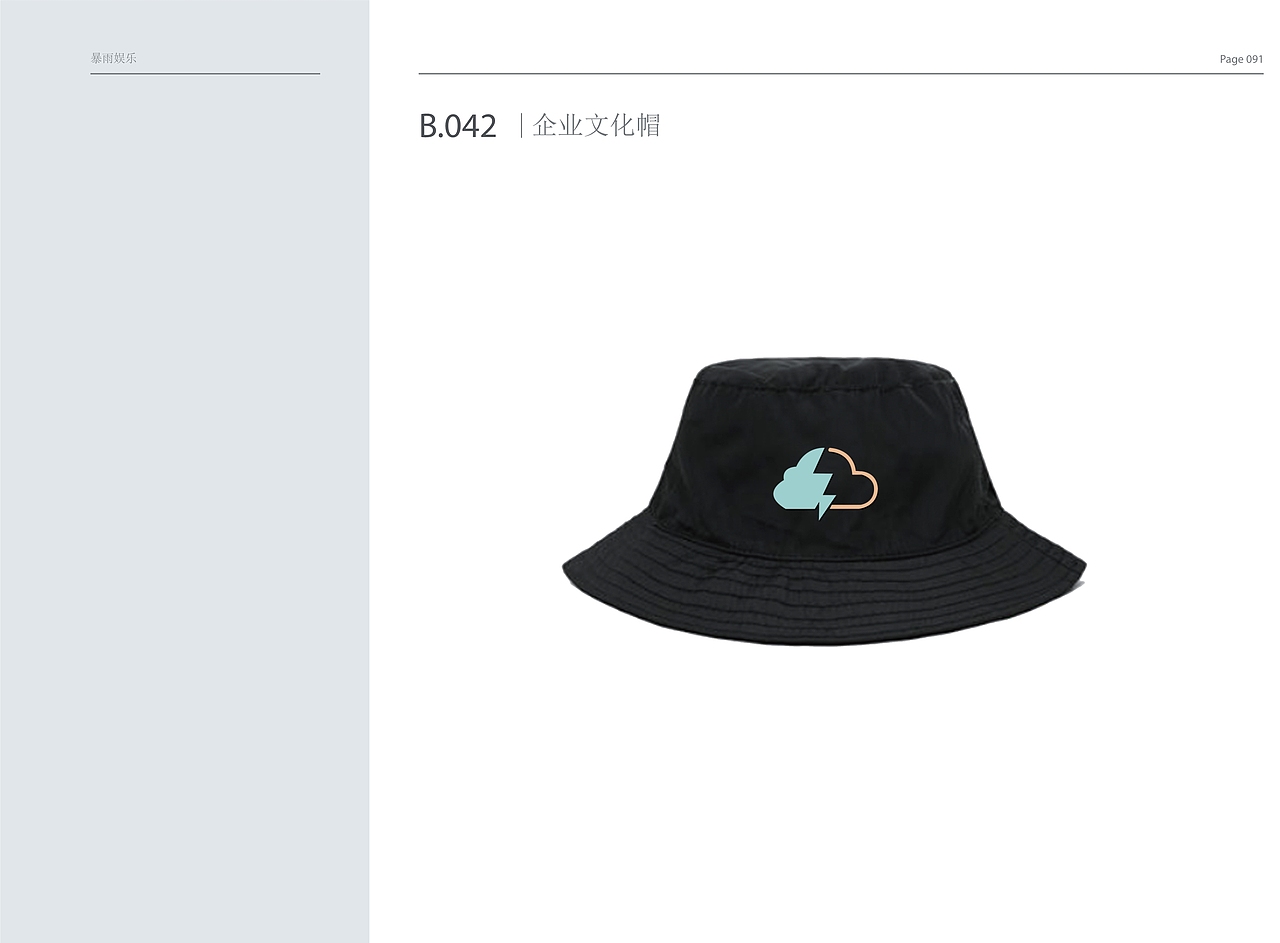
Task: Click the seam where crown meets brim
Action: [x=823, y=549]
